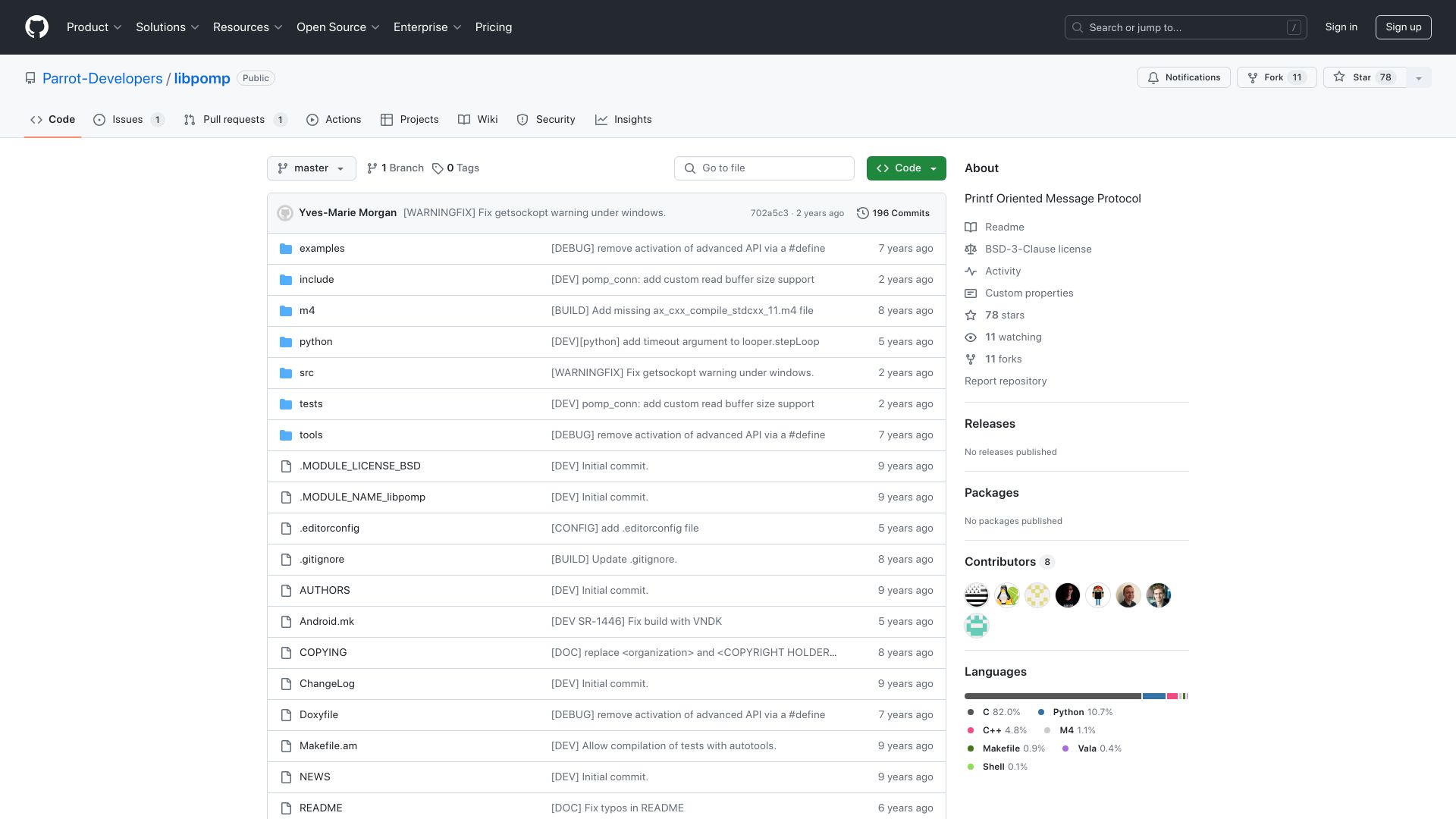The height and width of the screenshot is (819, 1456).
Task: Select the C++ pink segment of languages bar
Action: coord(1172,696)
